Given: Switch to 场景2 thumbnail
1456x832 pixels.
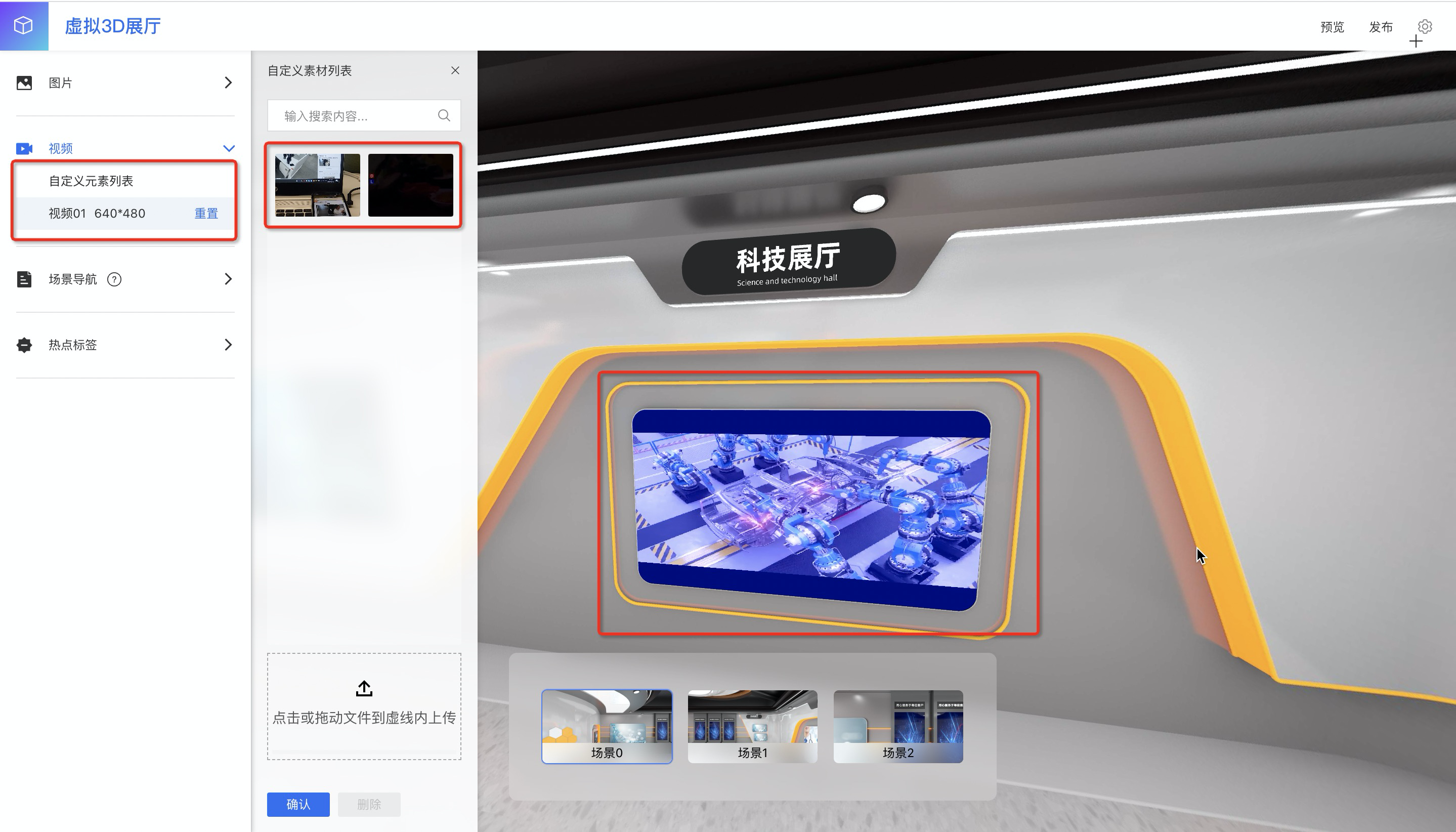Looking at the screenshot, I should coord(898,726).
